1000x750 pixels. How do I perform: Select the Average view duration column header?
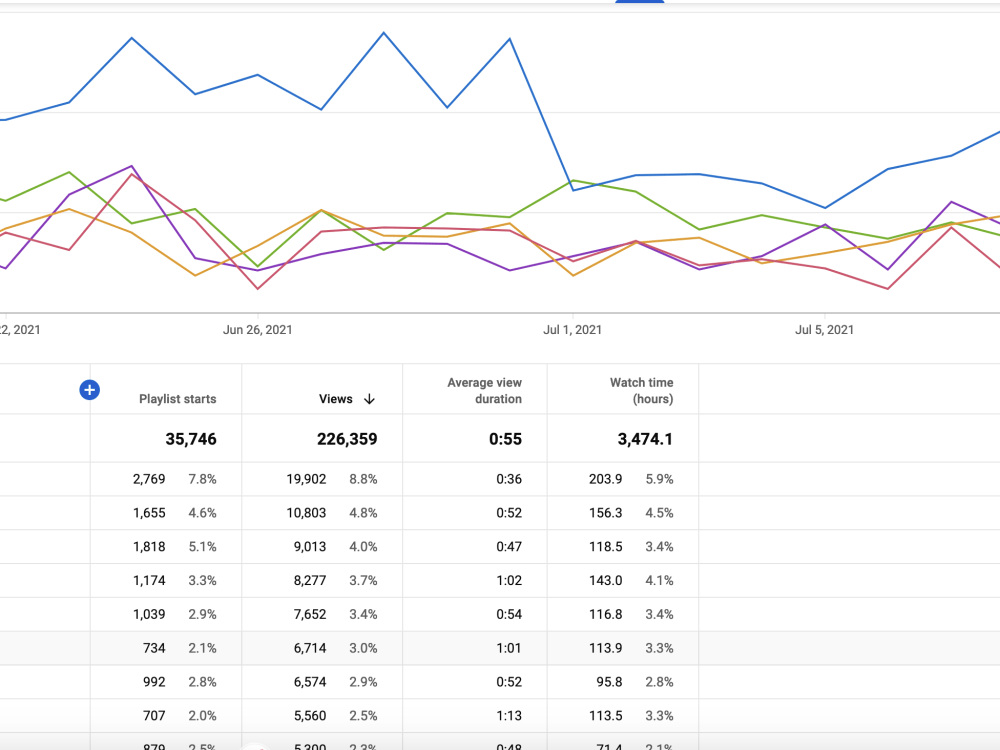484,390
